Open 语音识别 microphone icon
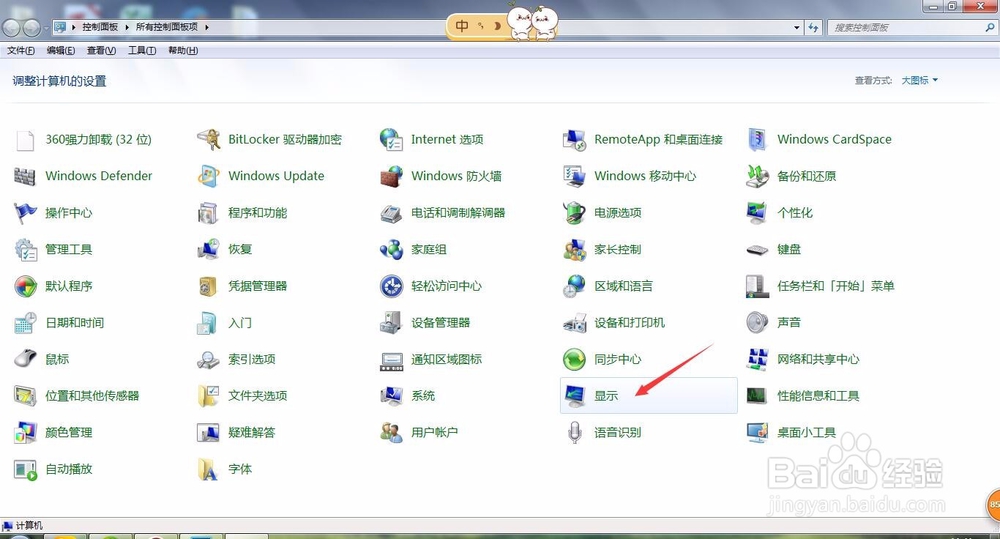The width and height of the screenshot is (1000, 539). 575,432
